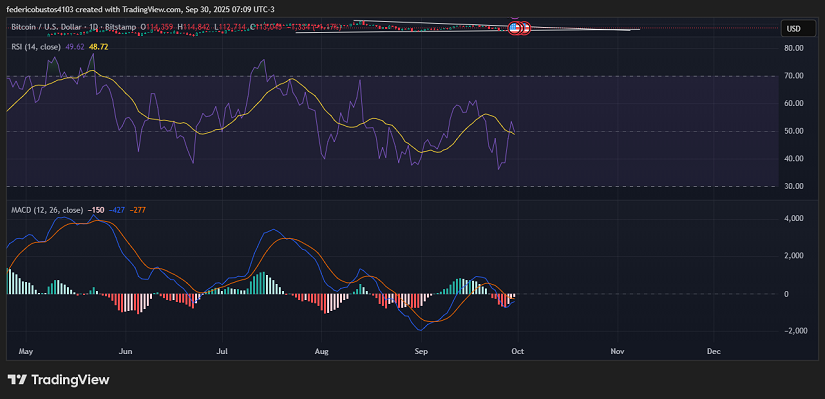
Task: Open the MACD (12, 26, close) indicator label
Action: pos(47,210)
